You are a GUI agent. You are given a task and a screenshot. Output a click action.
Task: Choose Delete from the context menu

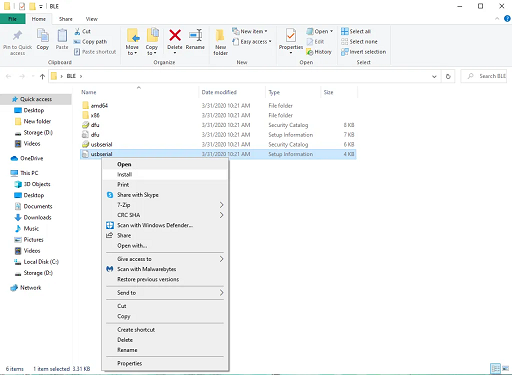pyautogui.click(x=165, y=340)
